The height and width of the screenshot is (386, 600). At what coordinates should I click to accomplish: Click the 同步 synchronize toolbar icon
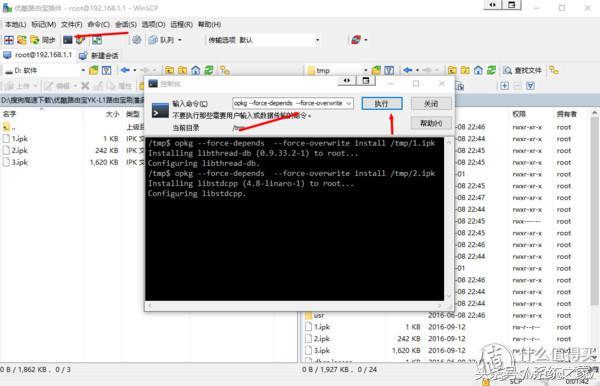[43, 40]
